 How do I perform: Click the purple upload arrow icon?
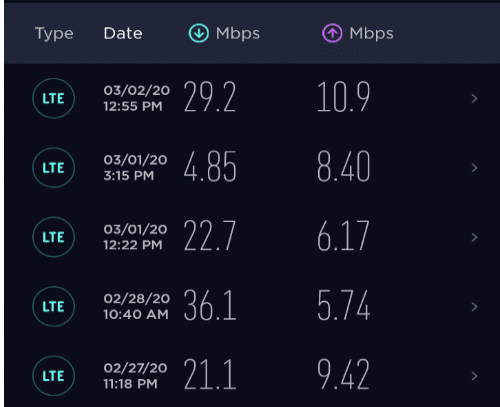pyautogui.click(x=332, y=33)
